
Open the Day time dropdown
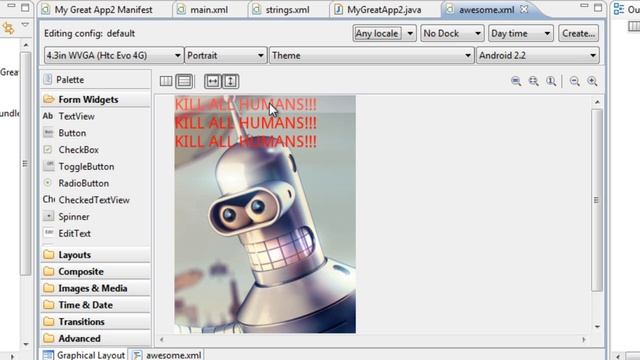520,33
